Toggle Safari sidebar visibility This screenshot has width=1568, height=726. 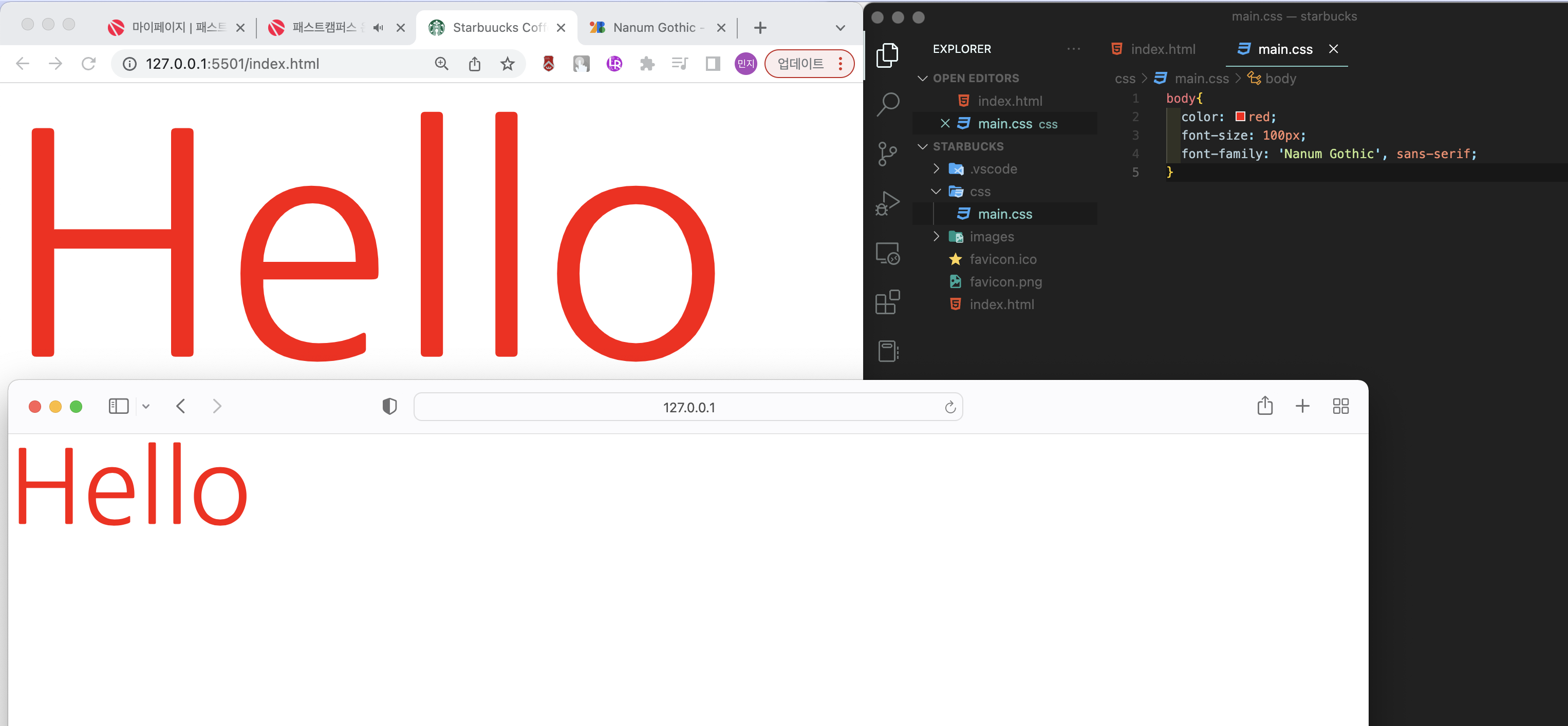pyautogui.click(x=118, y=407)
